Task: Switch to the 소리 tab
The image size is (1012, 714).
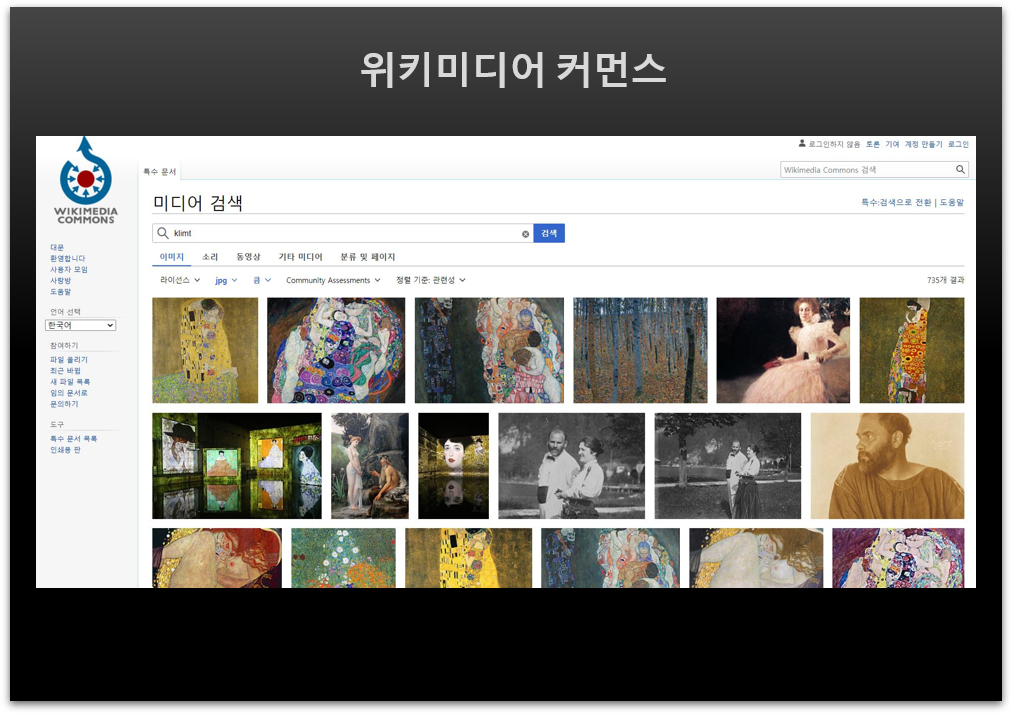Action: pyautogui.click(x=210, y=257)
